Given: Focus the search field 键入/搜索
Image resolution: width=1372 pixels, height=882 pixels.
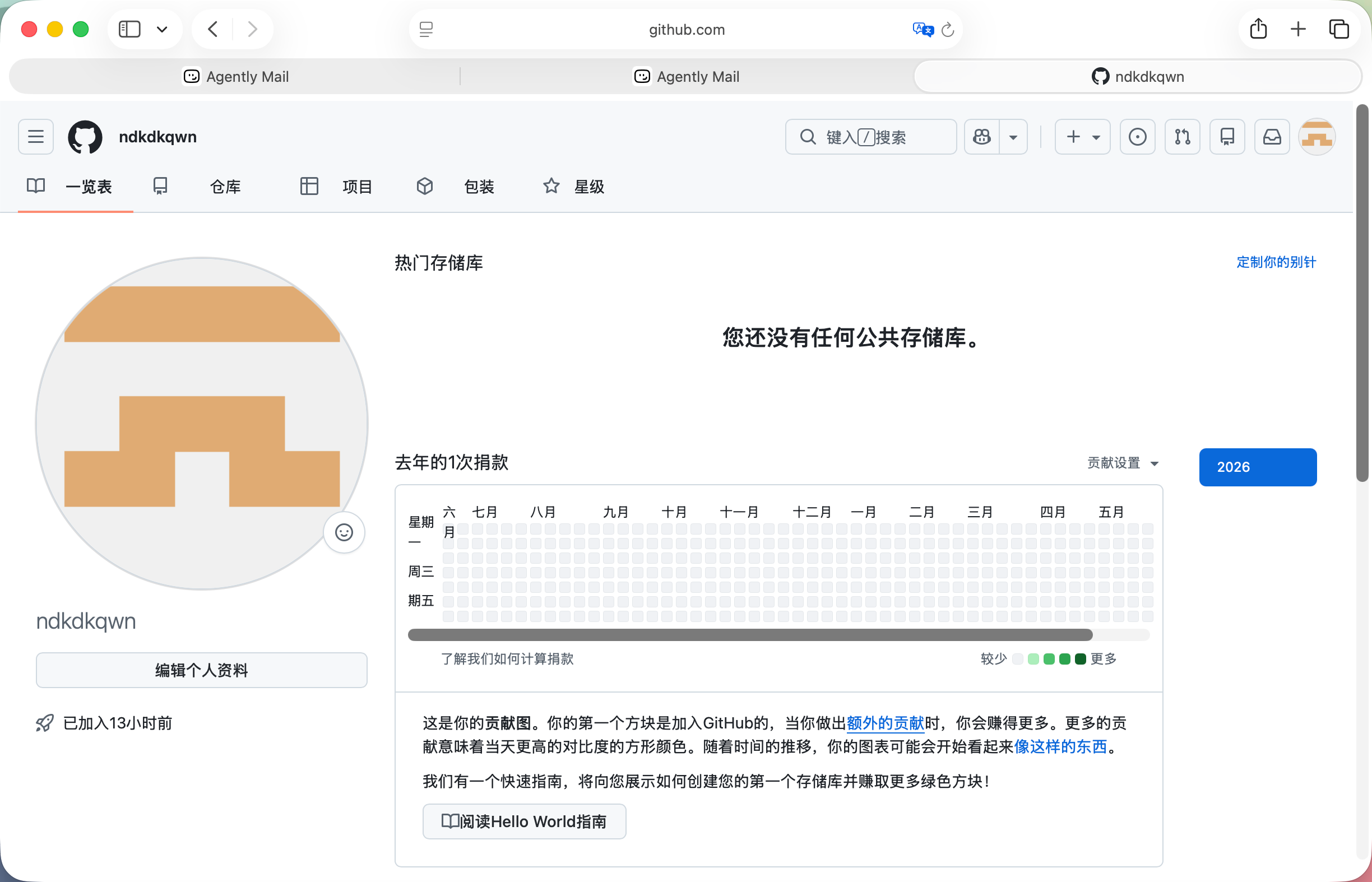Looking at the screenshot, I should pyautogui.click(x=871, y=137).
